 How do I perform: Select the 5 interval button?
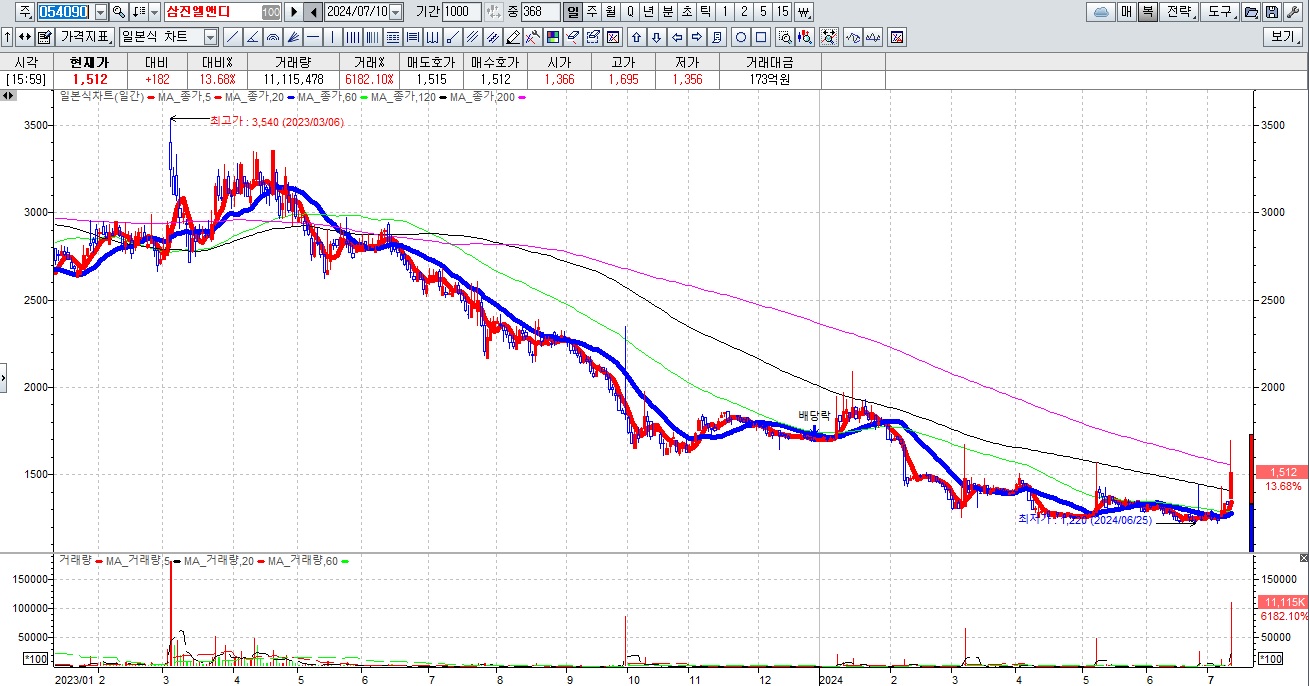click(763, 12)
